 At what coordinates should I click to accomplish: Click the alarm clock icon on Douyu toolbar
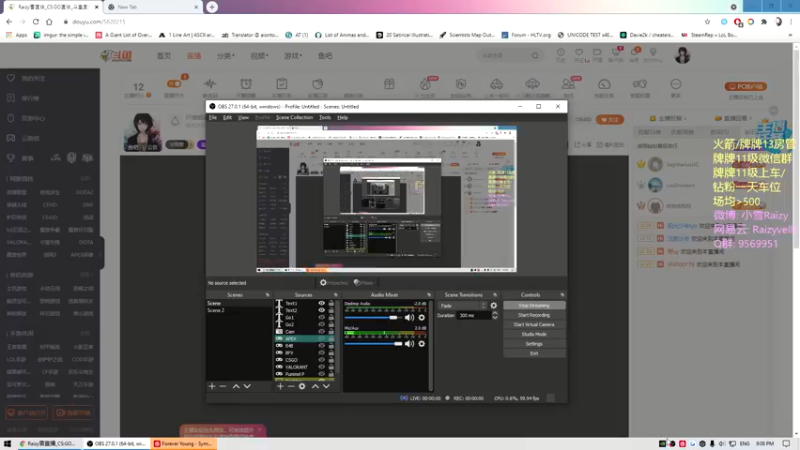246,84
